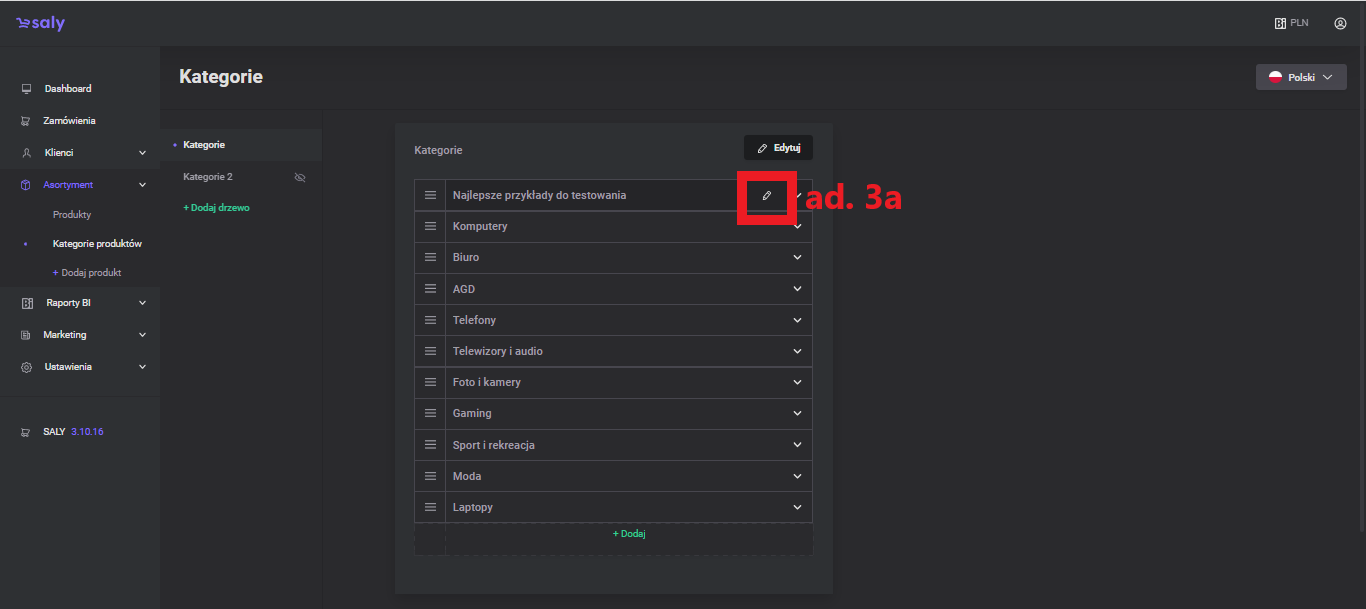Viewport: 1366px width, 609px height.
Task: Click + Dodaj below the category list
Action: [x=629, y=534]
